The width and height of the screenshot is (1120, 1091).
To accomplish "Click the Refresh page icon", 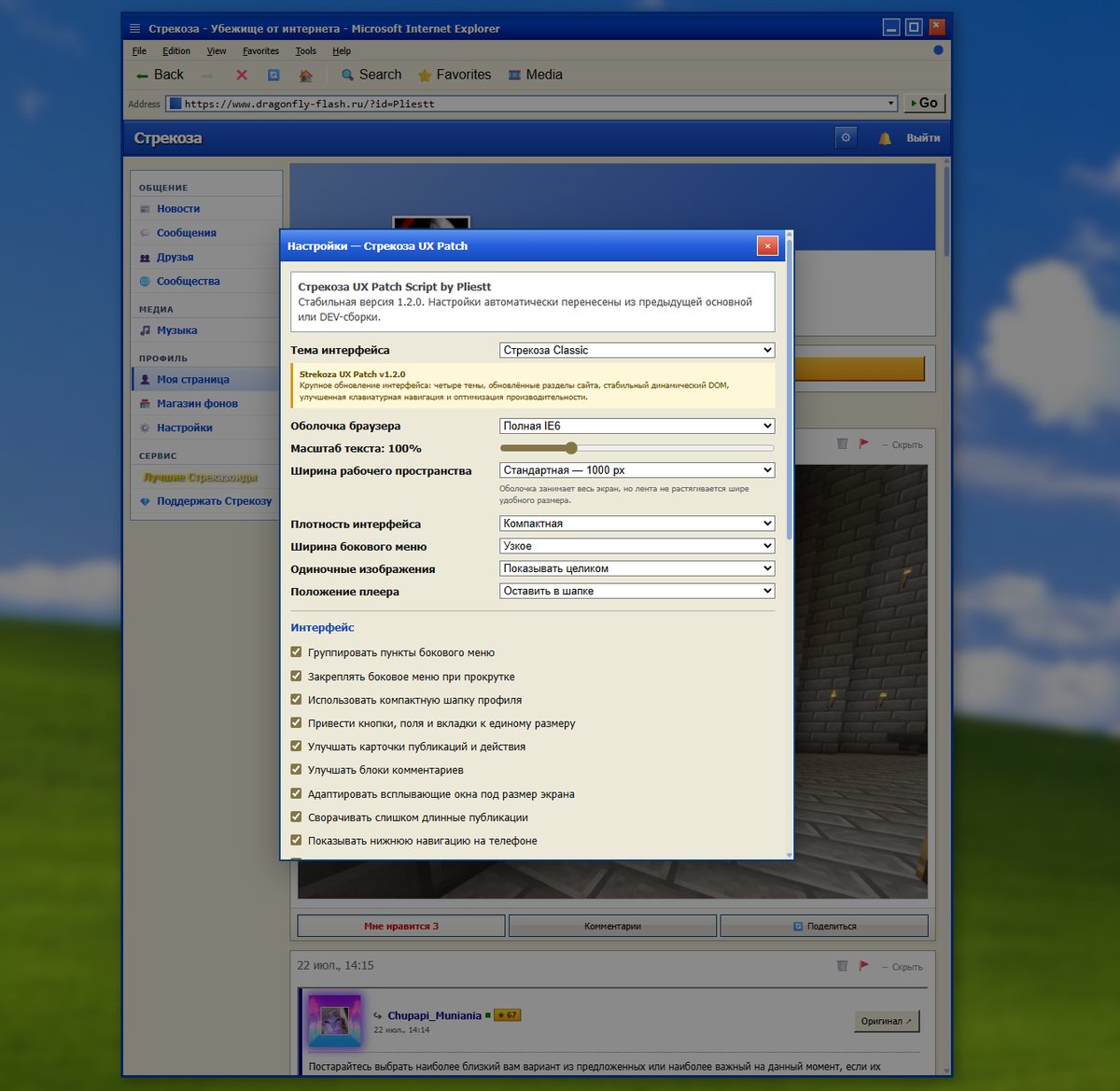I will tap(273, 75).
